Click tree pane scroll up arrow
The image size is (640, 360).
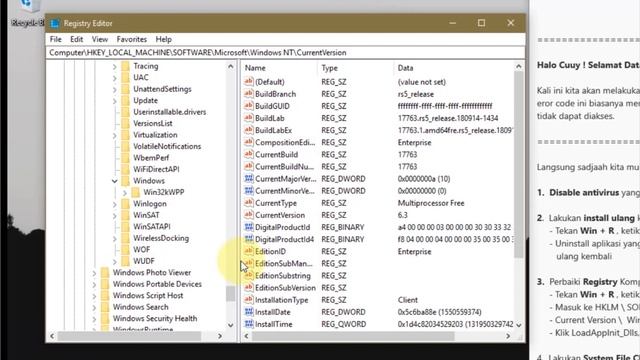pos(231,66)
